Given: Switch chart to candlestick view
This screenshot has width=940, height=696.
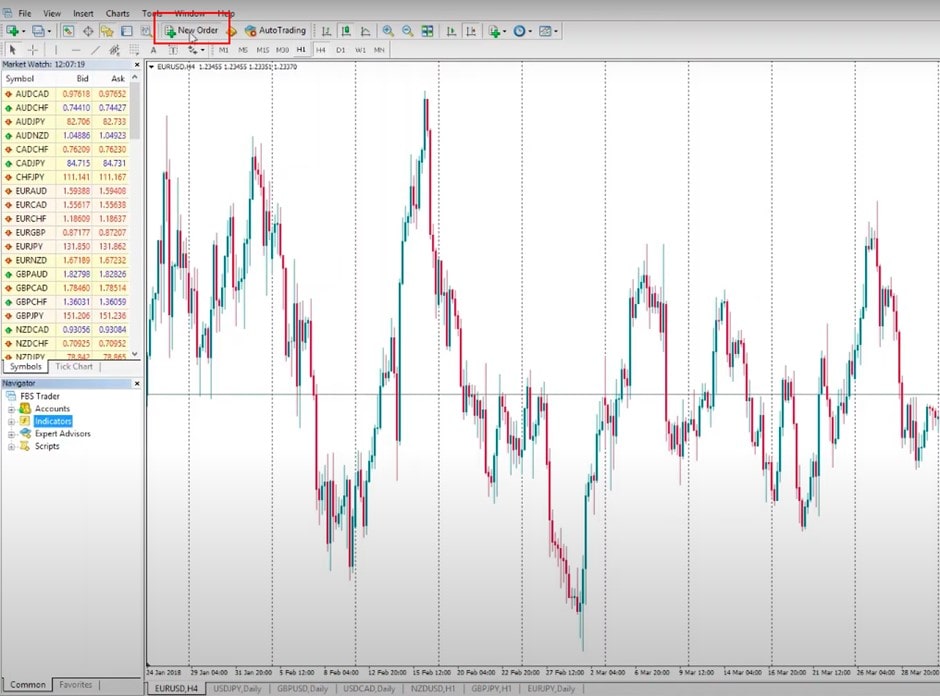Looking at the screenshot, I should [x=345, y=31].
